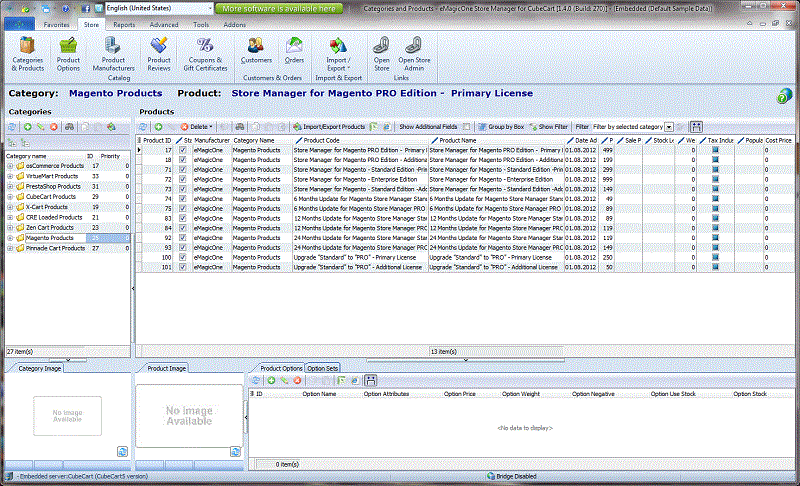Refresh the products grid

143,127
